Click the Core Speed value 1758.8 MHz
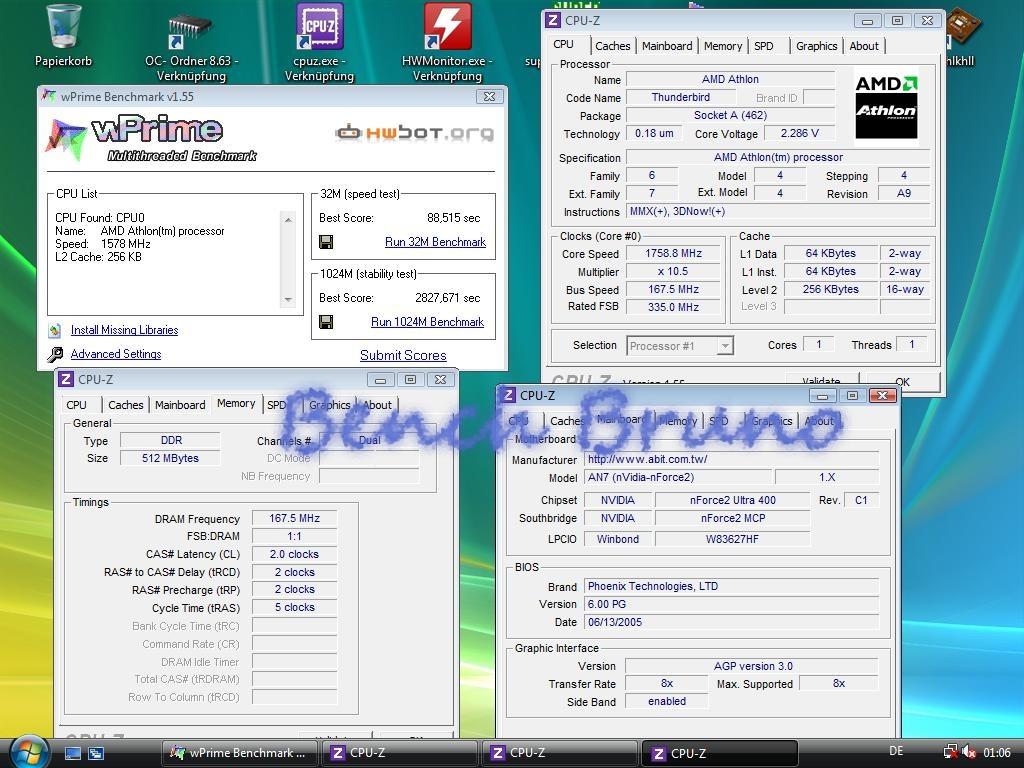 [673, 253]
